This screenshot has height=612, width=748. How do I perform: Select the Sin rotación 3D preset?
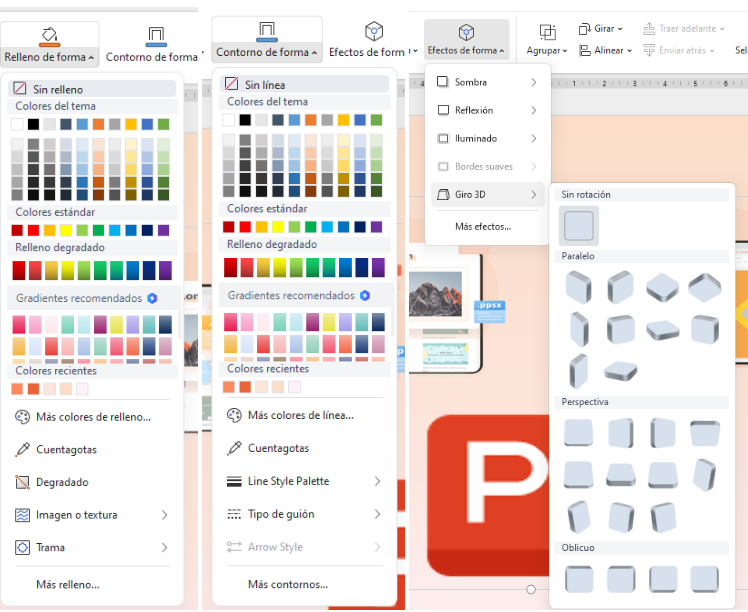[579, 226]
